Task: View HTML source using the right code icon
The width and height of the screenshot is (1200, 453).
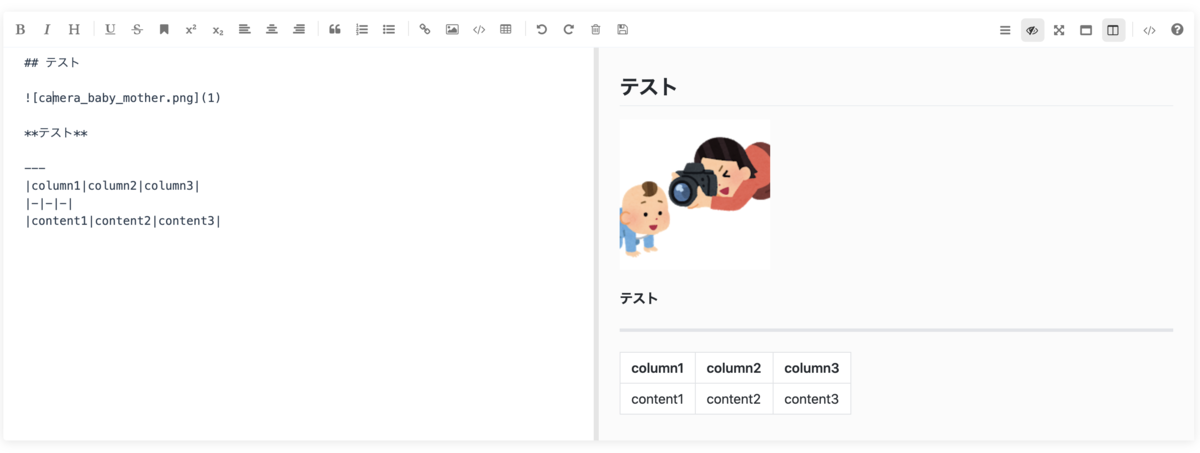Action: click(1149, 30)
